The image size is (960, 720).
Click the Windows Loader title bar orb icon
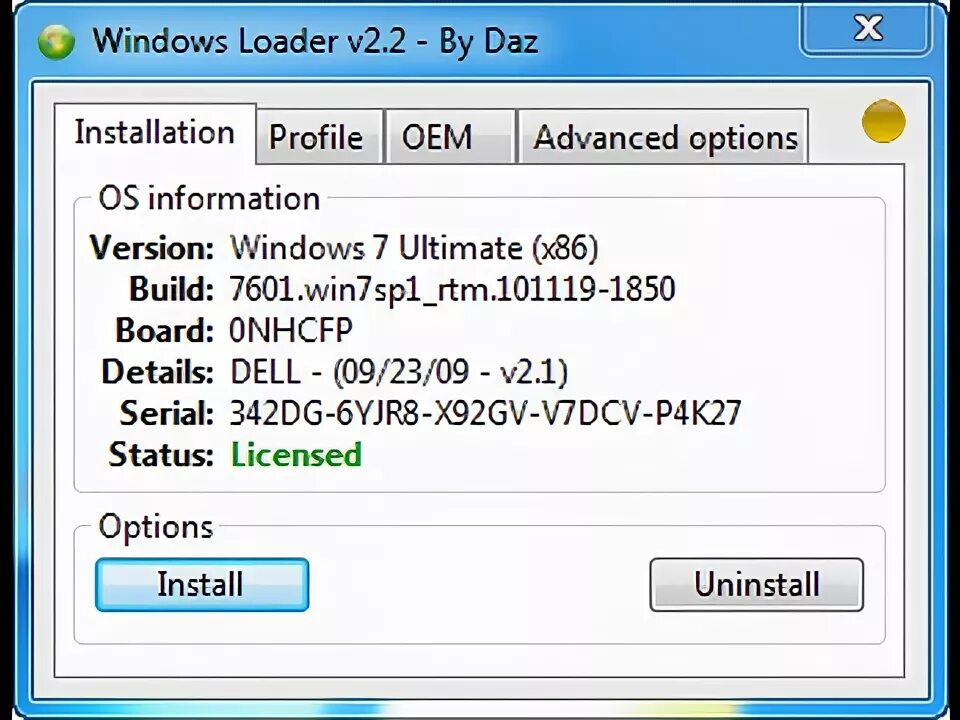(56, 42)
